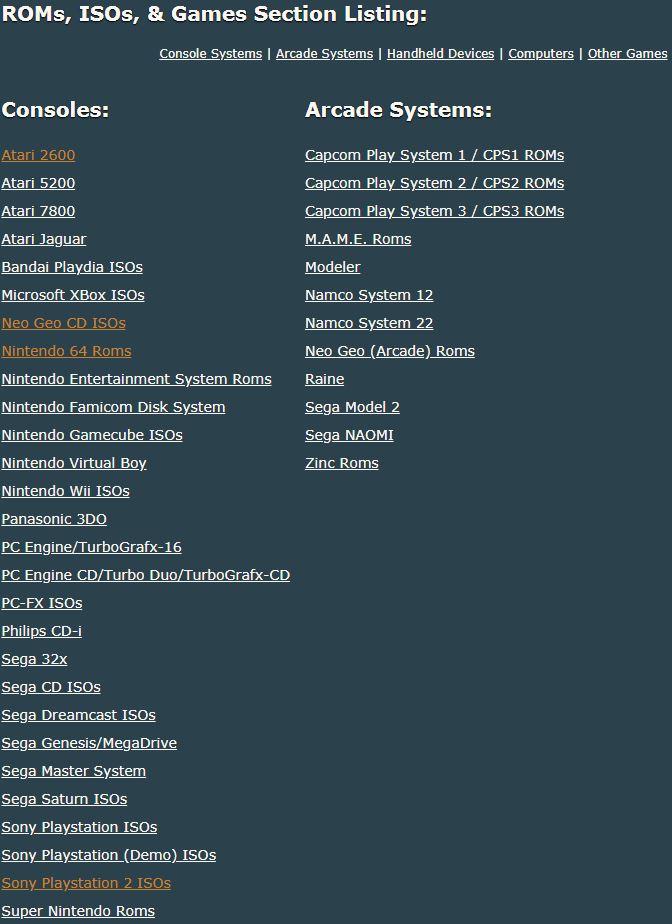Open Microsoft XBox ISOs link
The image size is (672, 924).
[x=73, y=295]
